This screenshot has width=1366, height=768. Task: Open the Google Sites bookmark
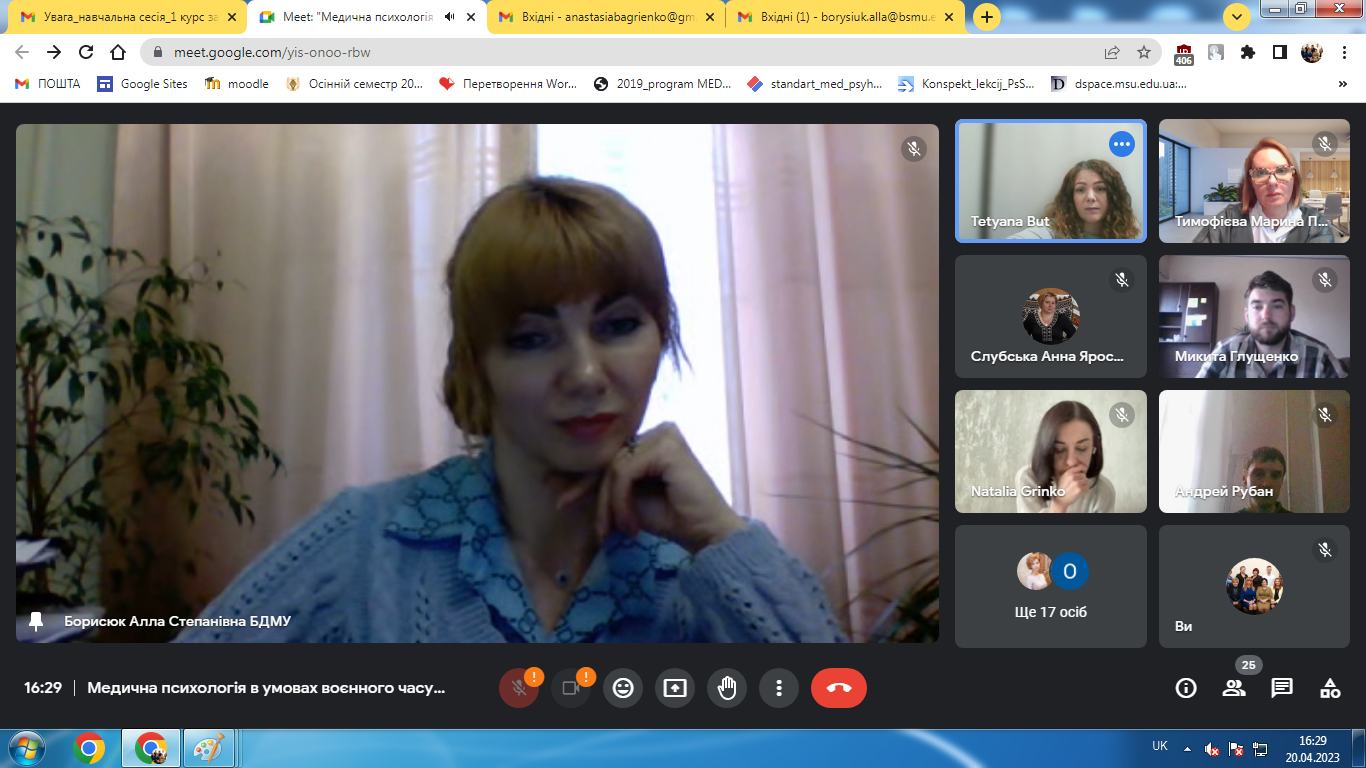(142, 84)
